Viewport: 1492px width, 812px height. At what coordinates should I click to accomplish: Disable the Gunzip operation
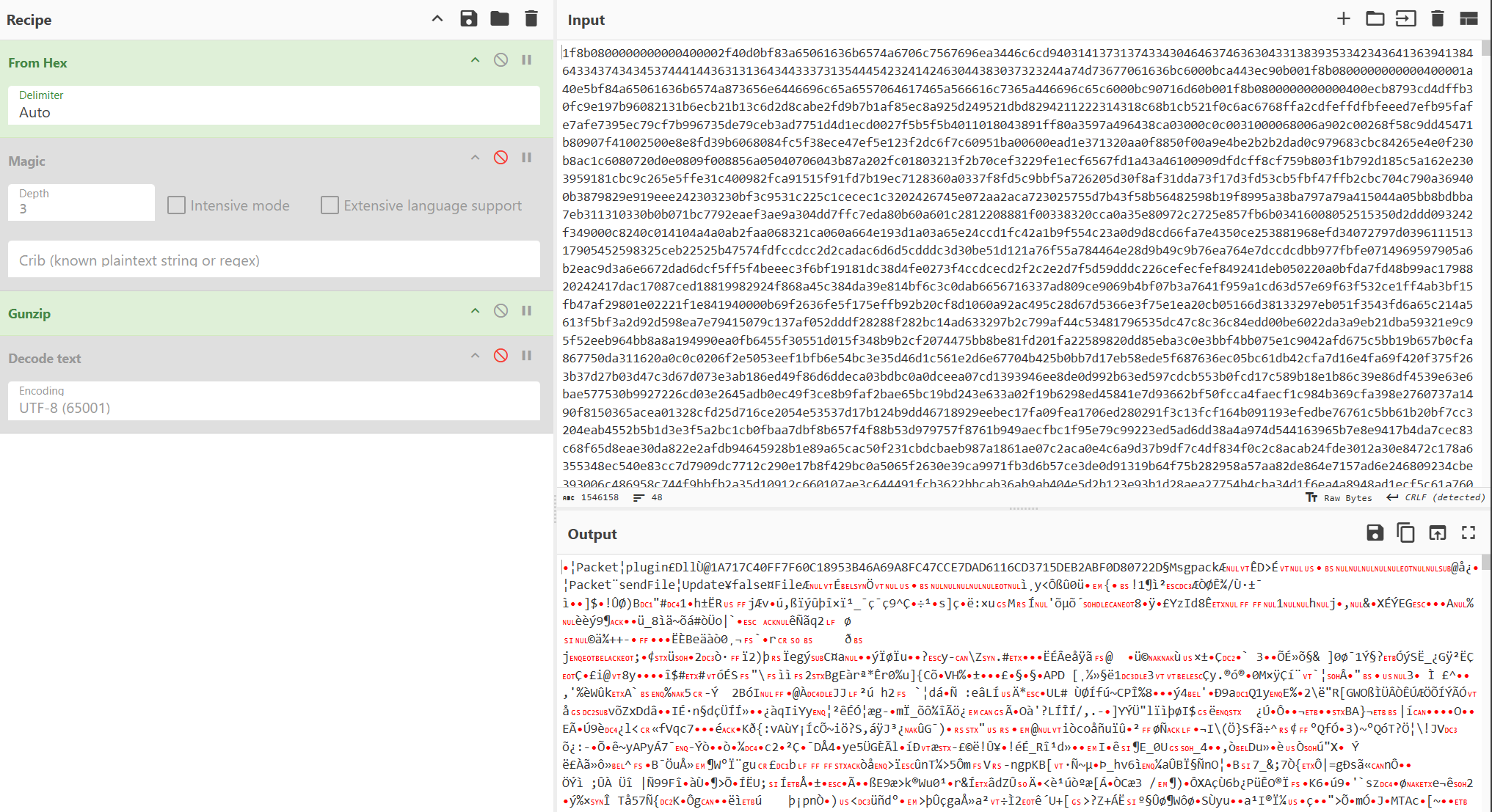pyautogui.click(x=501, y=311)
